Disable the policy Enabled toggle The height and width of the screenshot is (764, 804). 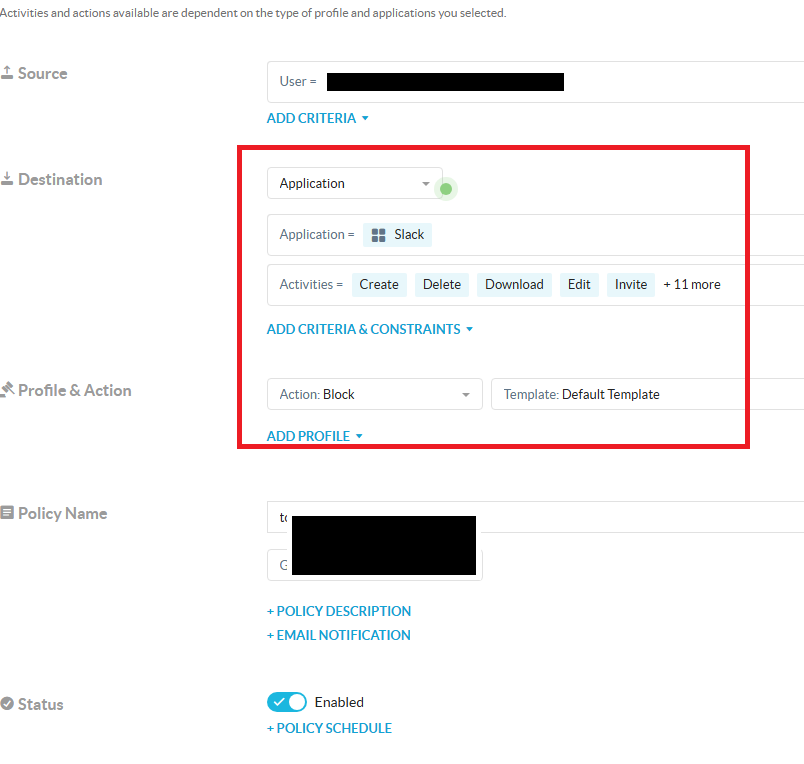coord(286,702)
